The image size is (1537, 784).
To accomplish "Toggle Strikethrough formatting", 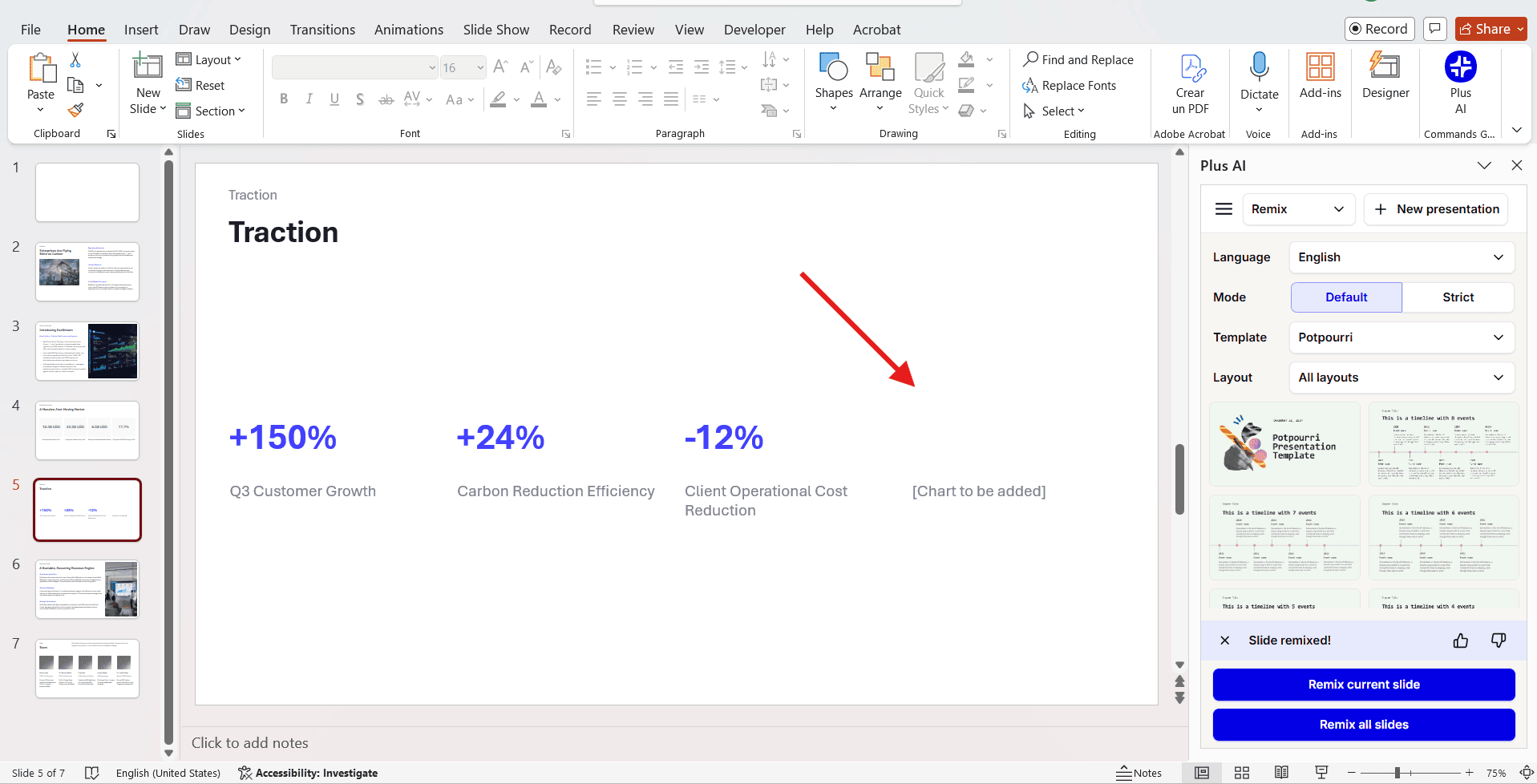I will pos(386,99).
